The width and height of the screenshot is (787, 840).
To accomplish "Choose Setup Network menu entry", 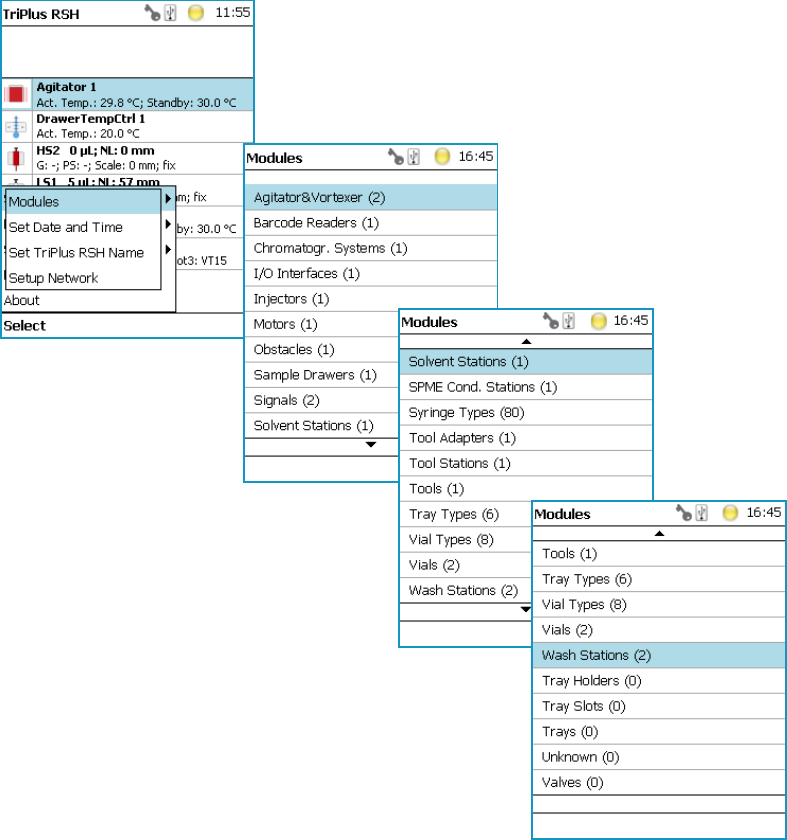I will coord(84,278).
